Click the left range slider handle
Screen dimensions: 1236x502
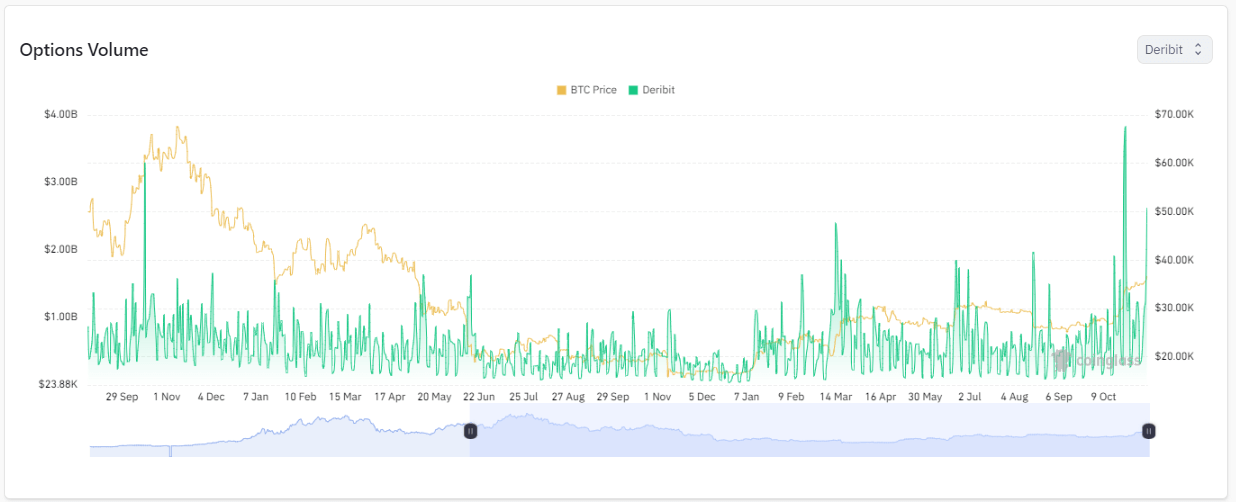pyautogui.click(x=470, y=431)
